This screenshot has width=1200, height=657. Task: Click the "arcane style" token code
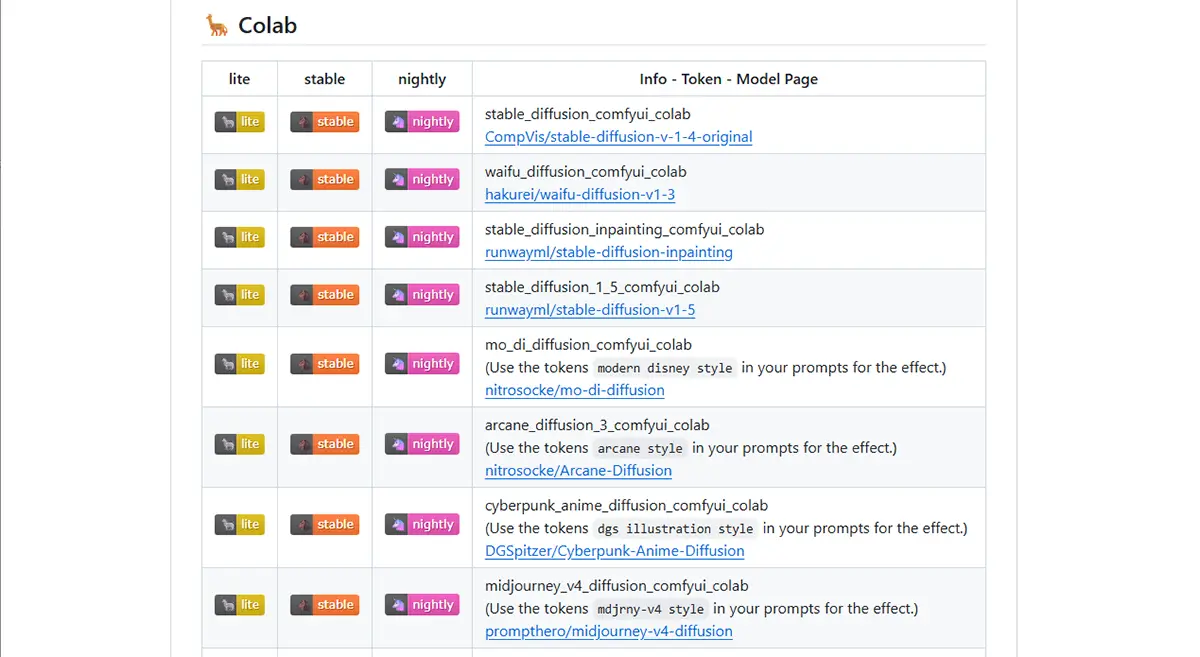[x=640, y=448]
